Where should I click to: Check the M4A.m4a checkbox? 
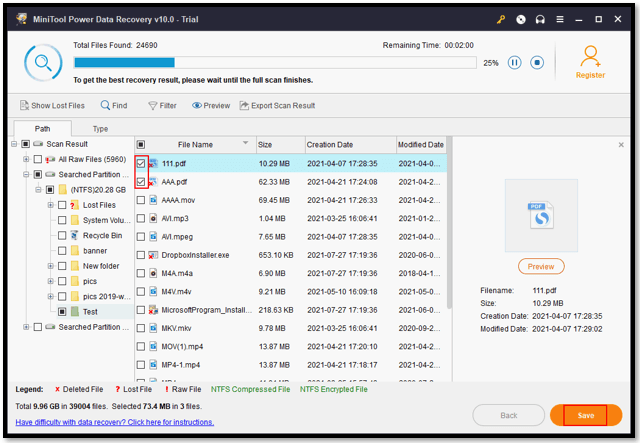pos(141,273)
